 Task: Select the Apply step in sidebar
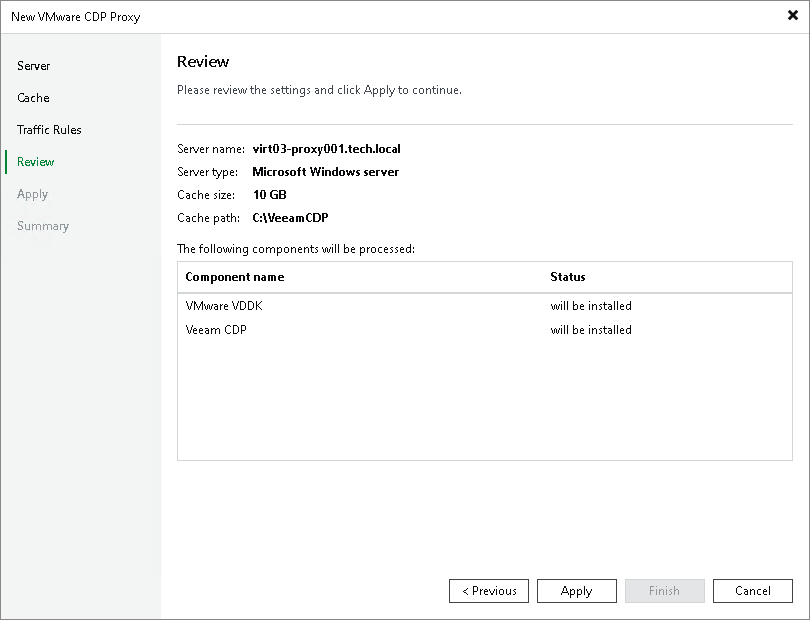coord(33,194)
